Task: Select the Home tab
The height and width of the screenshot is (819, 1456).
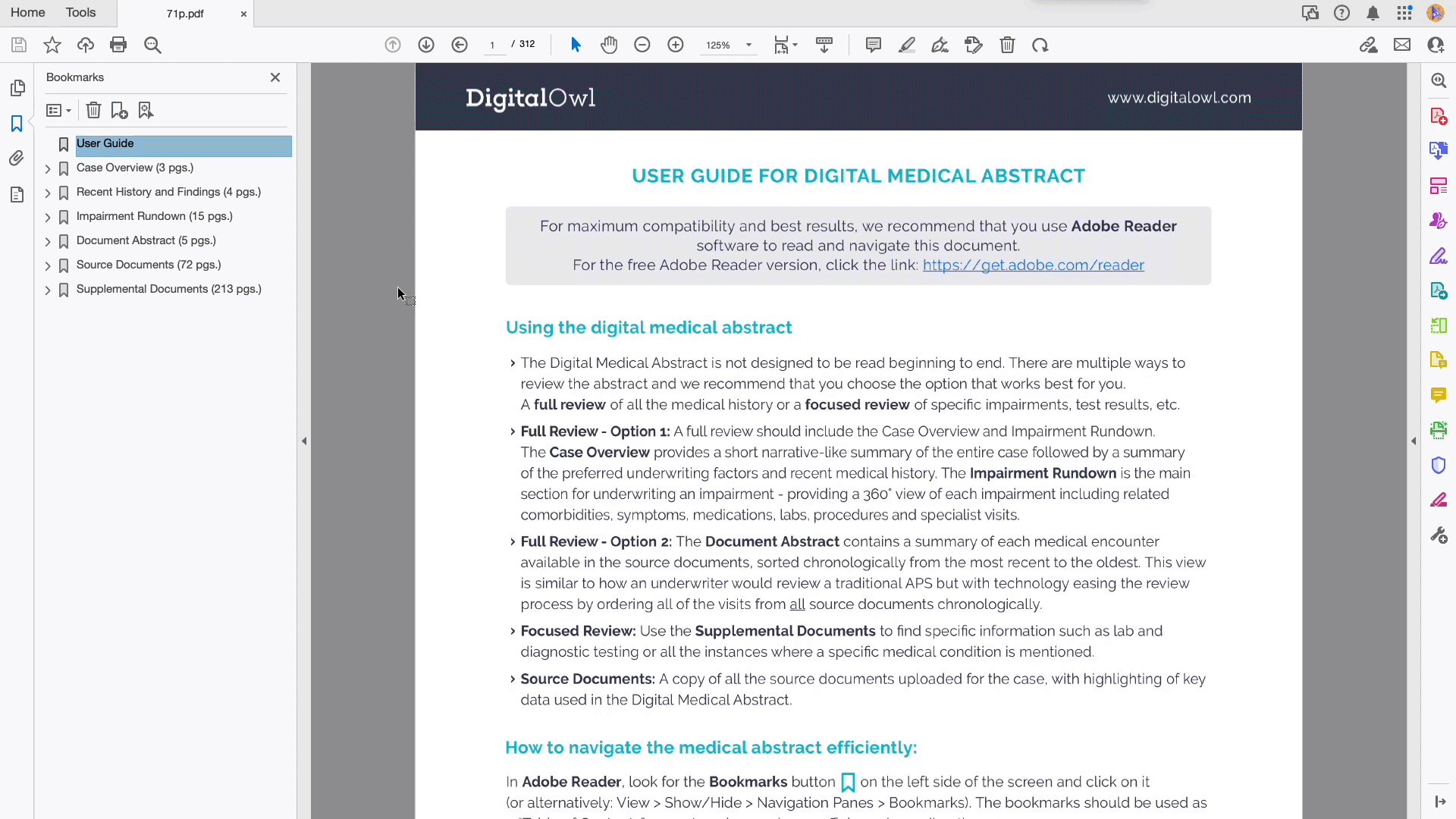Action: (27, 12)
